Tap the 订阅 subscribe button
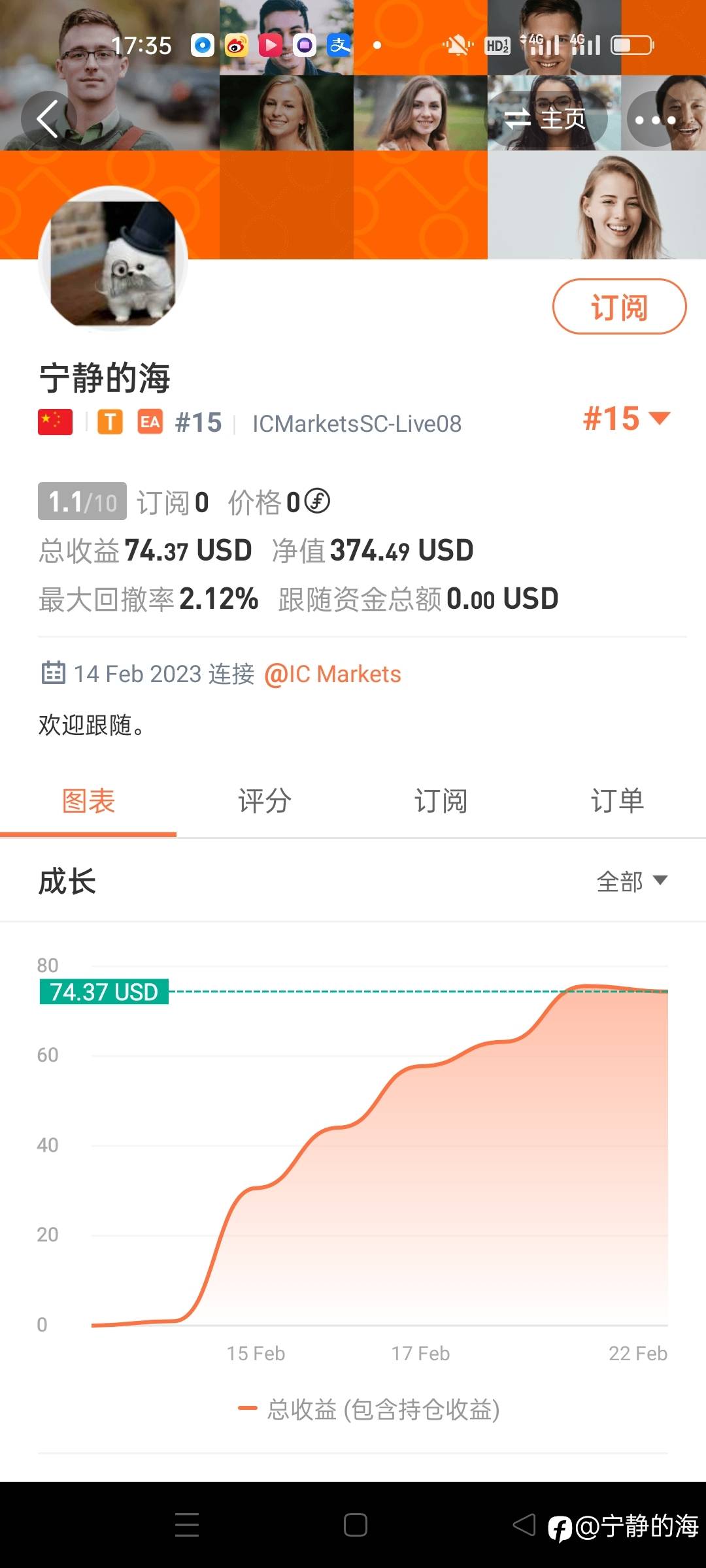 coord(619,306)
